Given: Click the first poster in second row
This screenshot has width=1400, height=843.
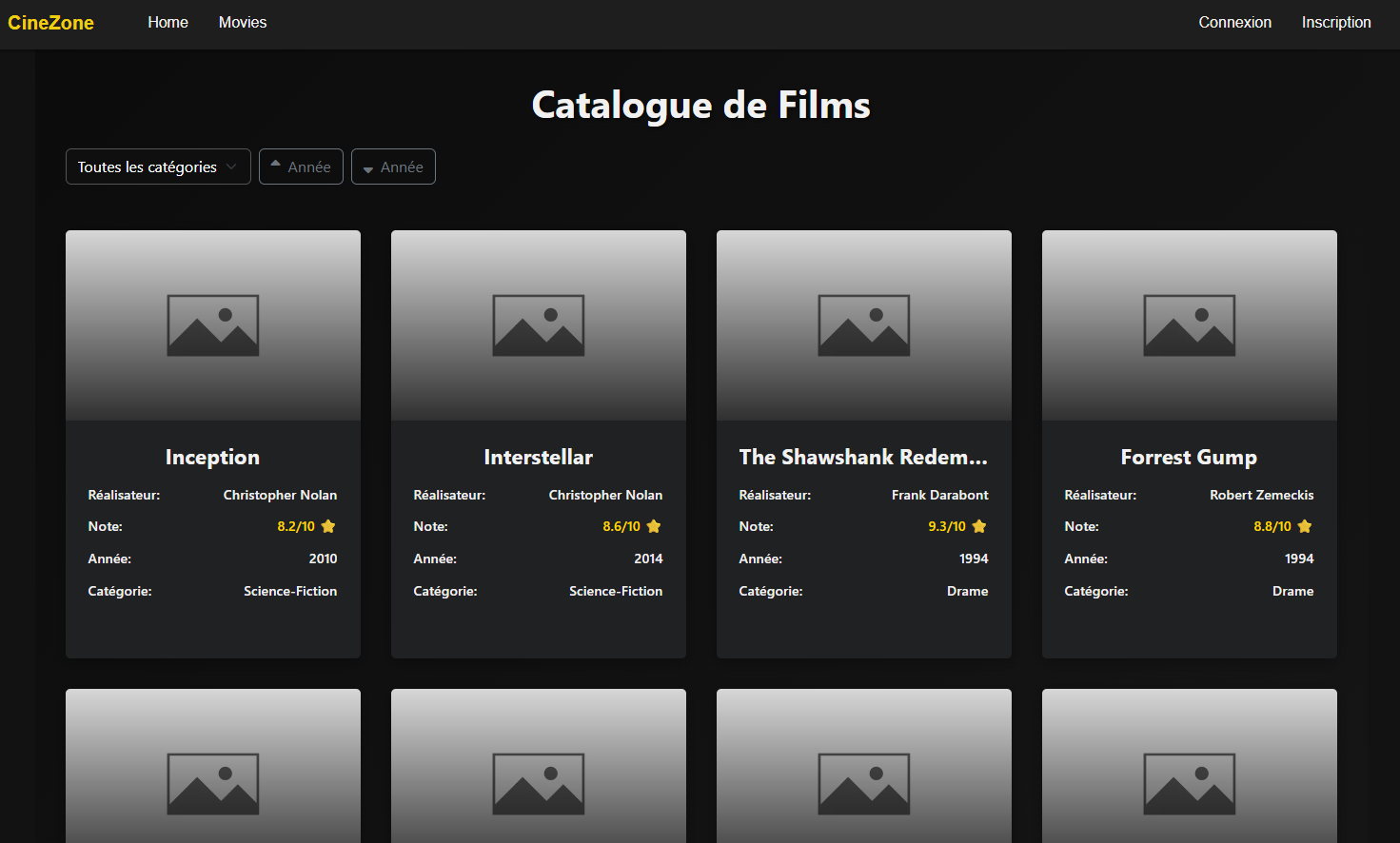Looking at the screenshot, I should [x=213, y=771].
